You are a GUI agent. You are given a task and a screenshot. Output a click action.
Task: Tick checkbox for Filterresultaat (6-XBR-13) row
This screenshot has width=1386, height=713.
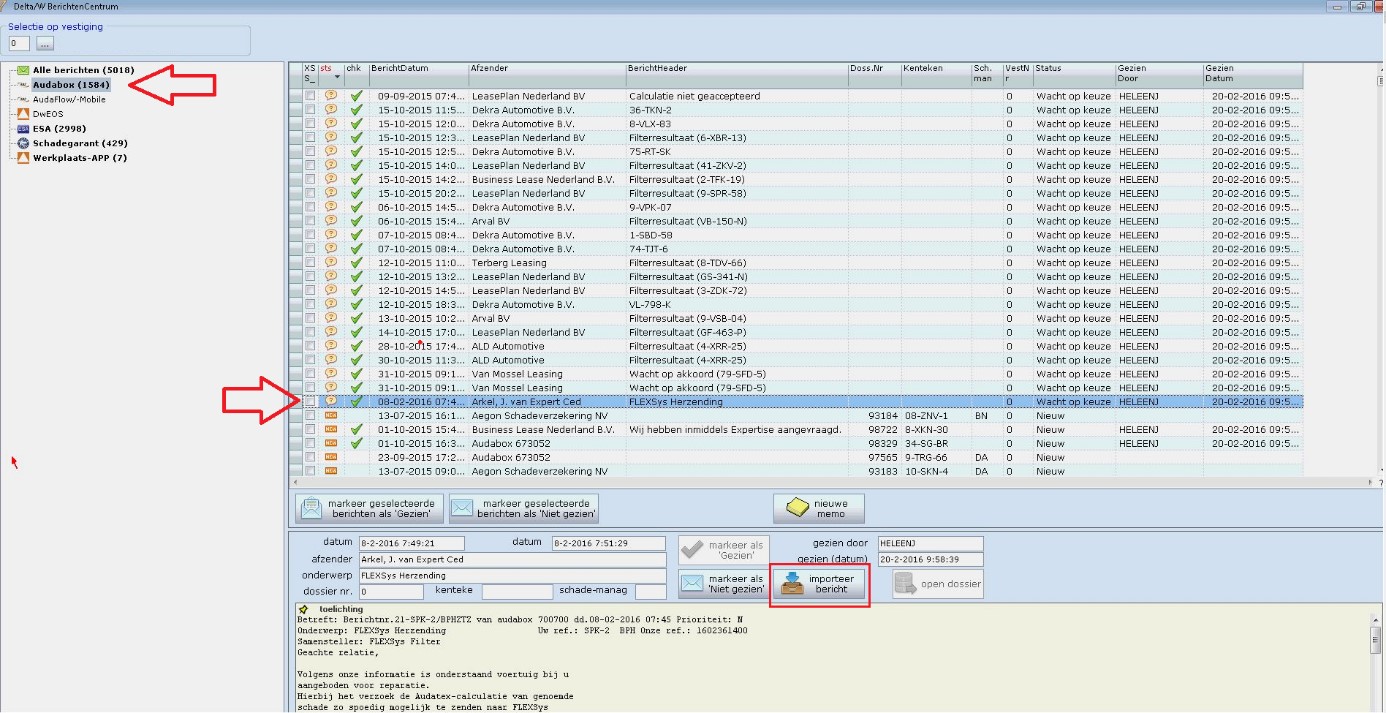[x=310, y=138]
